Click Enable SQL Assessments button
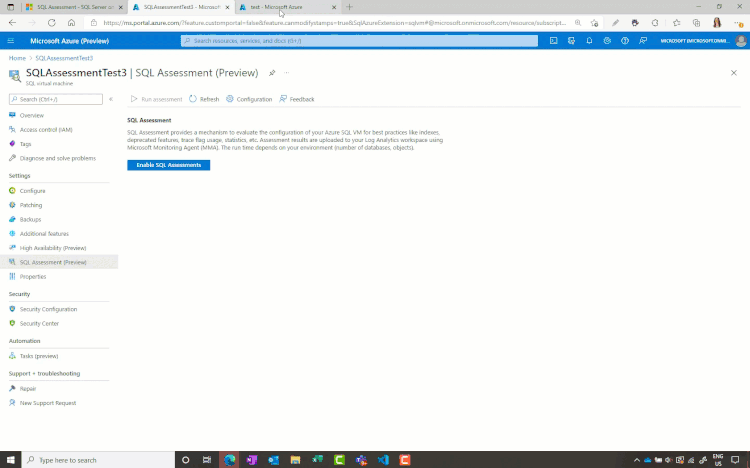Screen dimensions: 750x468 point(168,165)
